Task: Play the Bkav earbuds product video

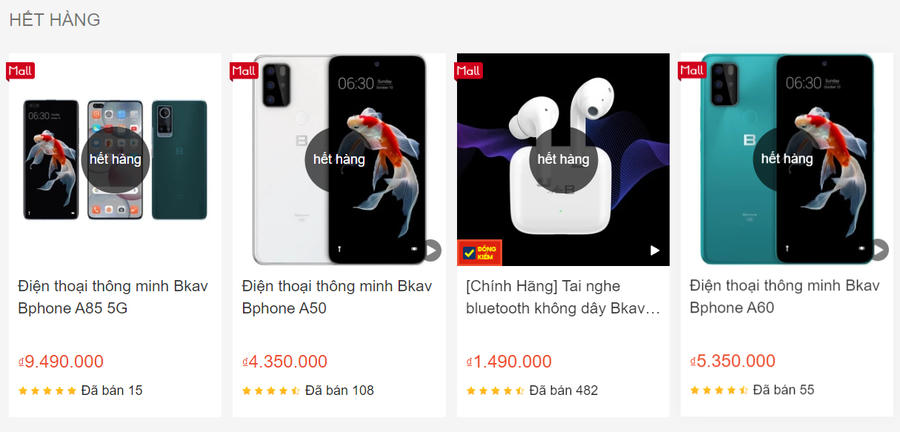Action: coord(655,250)
